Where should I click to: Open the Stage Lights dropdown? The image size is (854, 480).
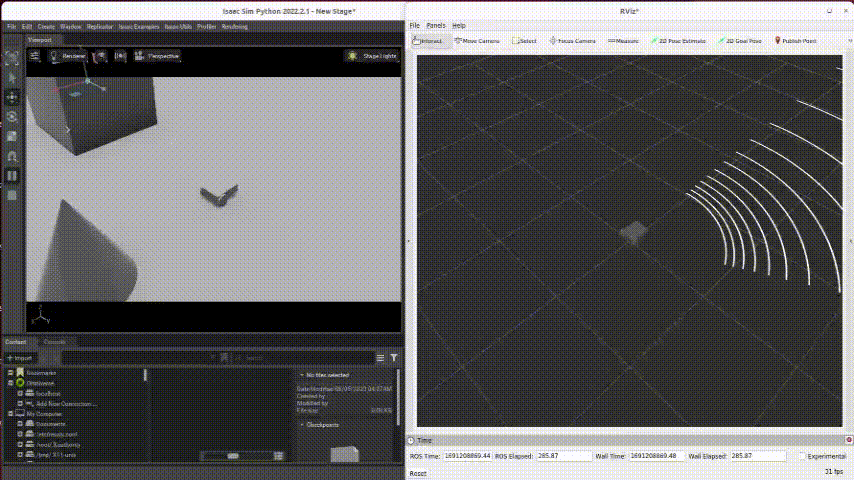point(373,56)
